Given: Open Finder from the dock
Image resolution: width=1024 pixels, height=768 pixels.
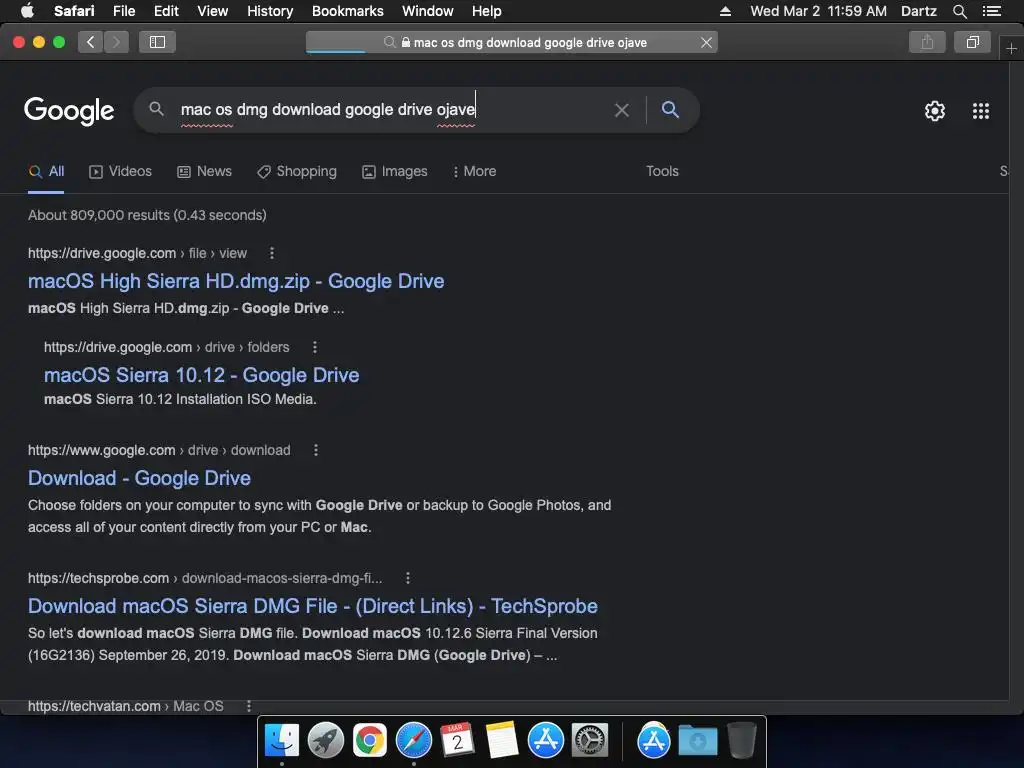Looking at the screenshot, I should [281, 741].
